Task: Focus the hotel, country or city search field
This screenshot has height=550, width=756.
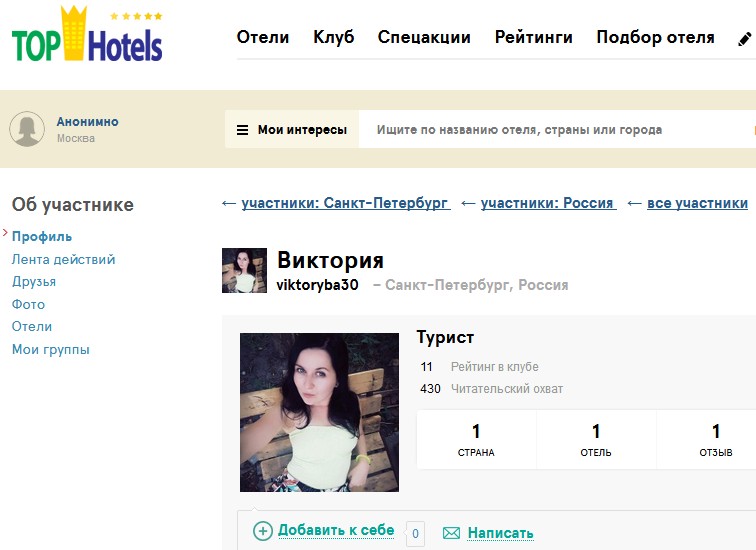Action: pyautogui.click(x=557, y=129)
